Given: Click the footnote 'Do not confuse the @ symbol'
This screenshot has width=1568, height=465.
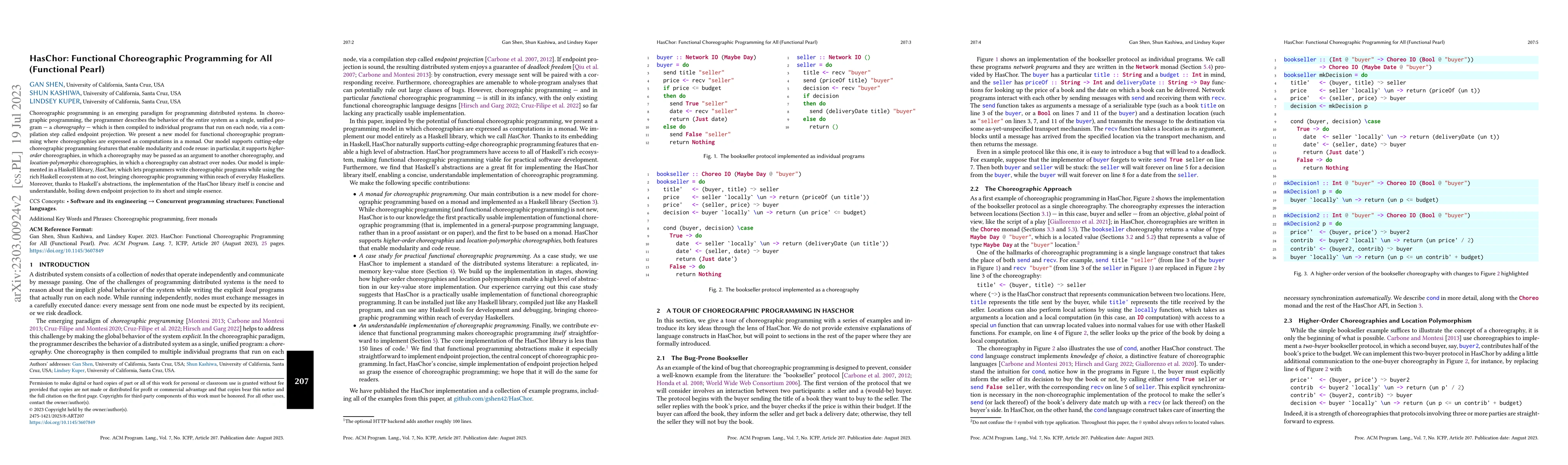Looking at the screenshot, I should 1098,422.
